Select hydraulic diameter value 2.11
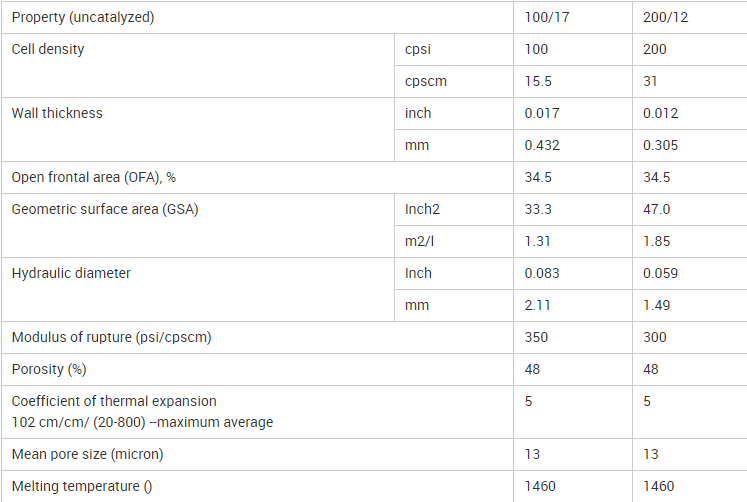Viewport: 747px width, 502px height. 537,305
